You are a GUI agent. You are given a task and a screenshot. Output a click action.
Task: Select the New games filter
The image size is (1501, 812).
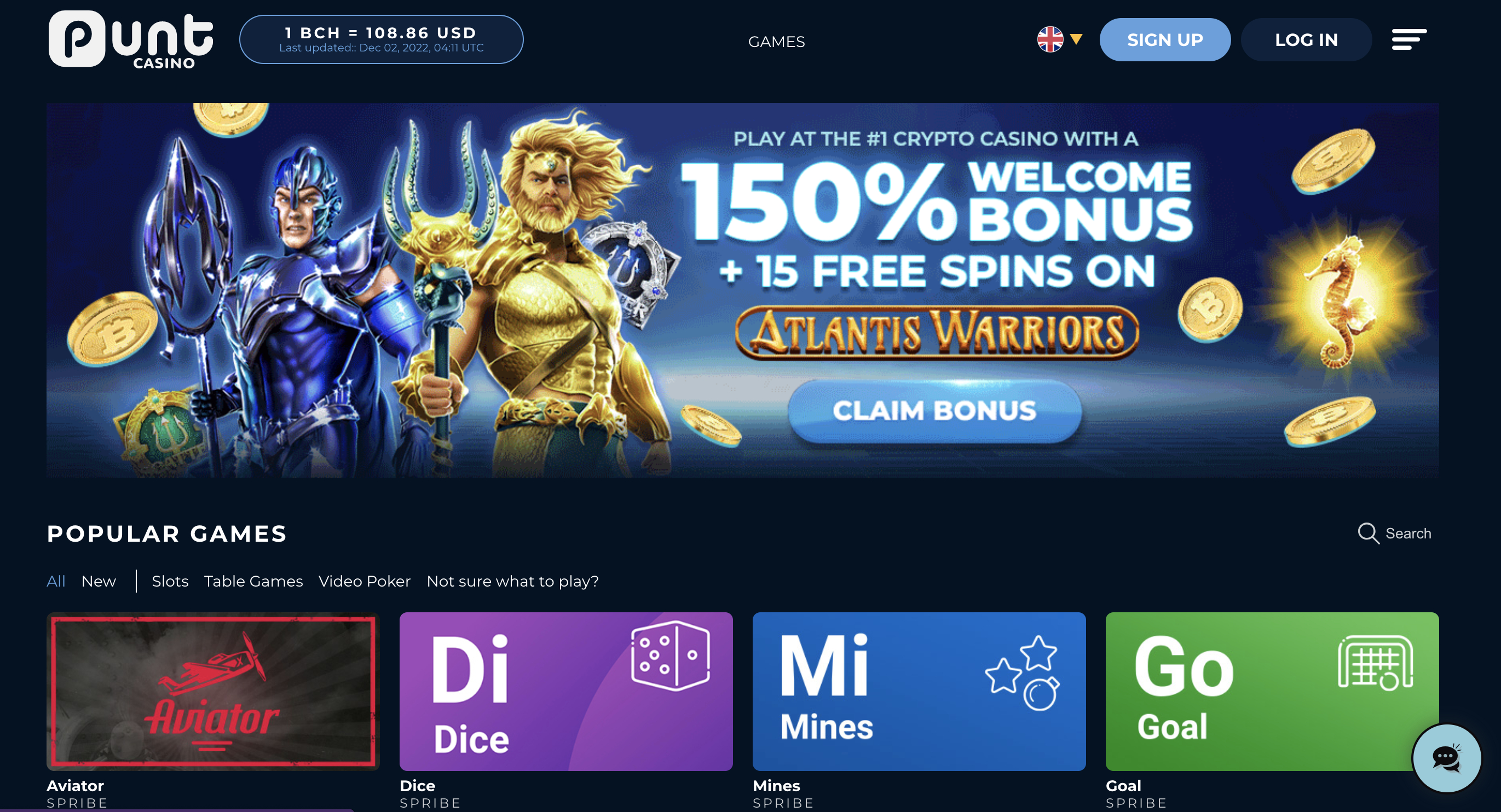click(99, 581)
